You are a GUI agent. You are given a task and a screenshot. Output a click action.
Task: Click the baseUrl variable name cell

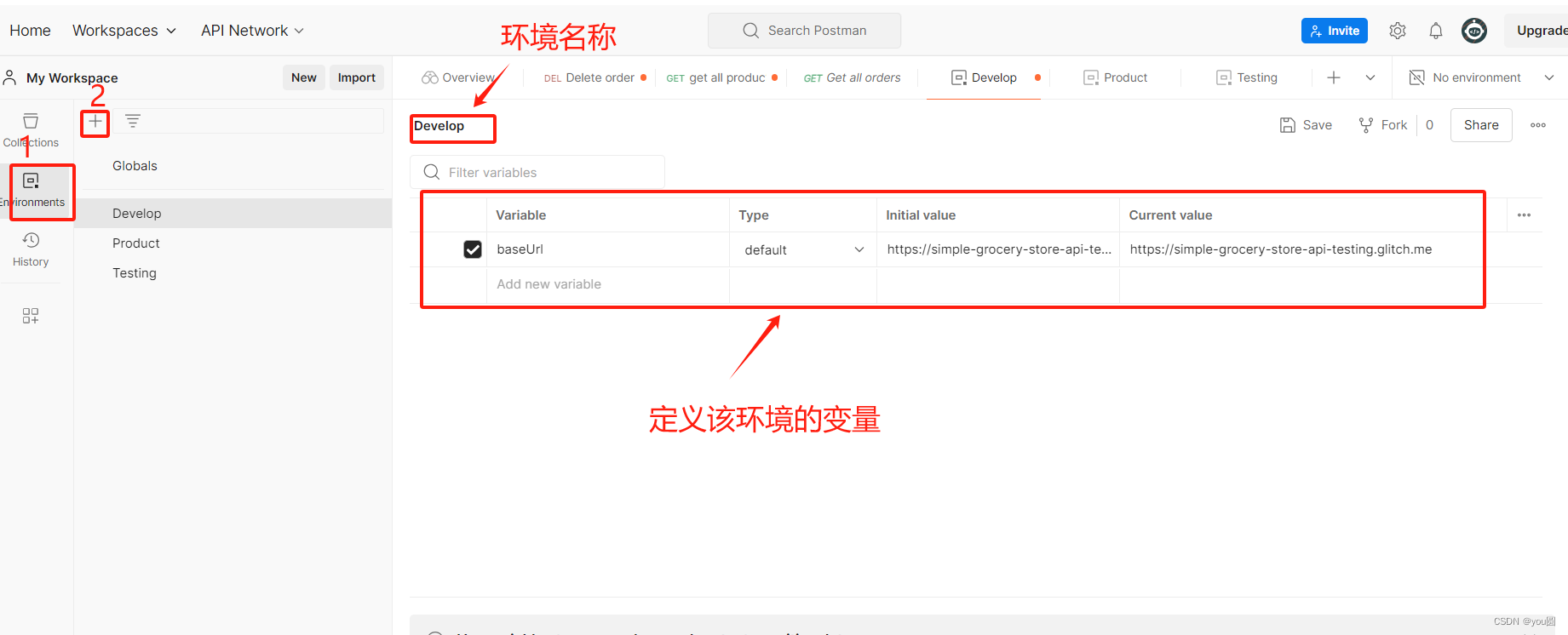point(607,249)
